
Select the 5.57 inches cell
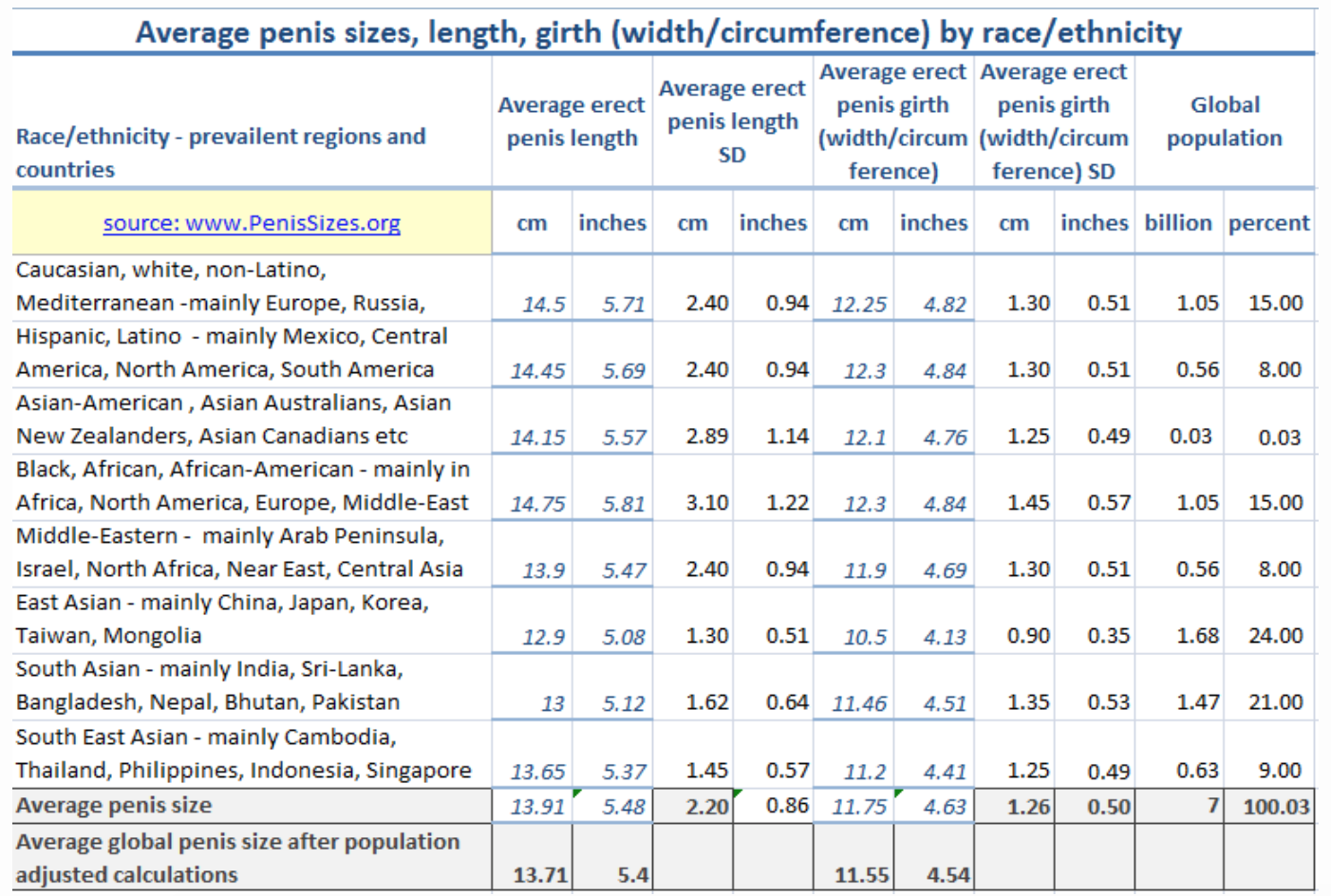point(624,438)
